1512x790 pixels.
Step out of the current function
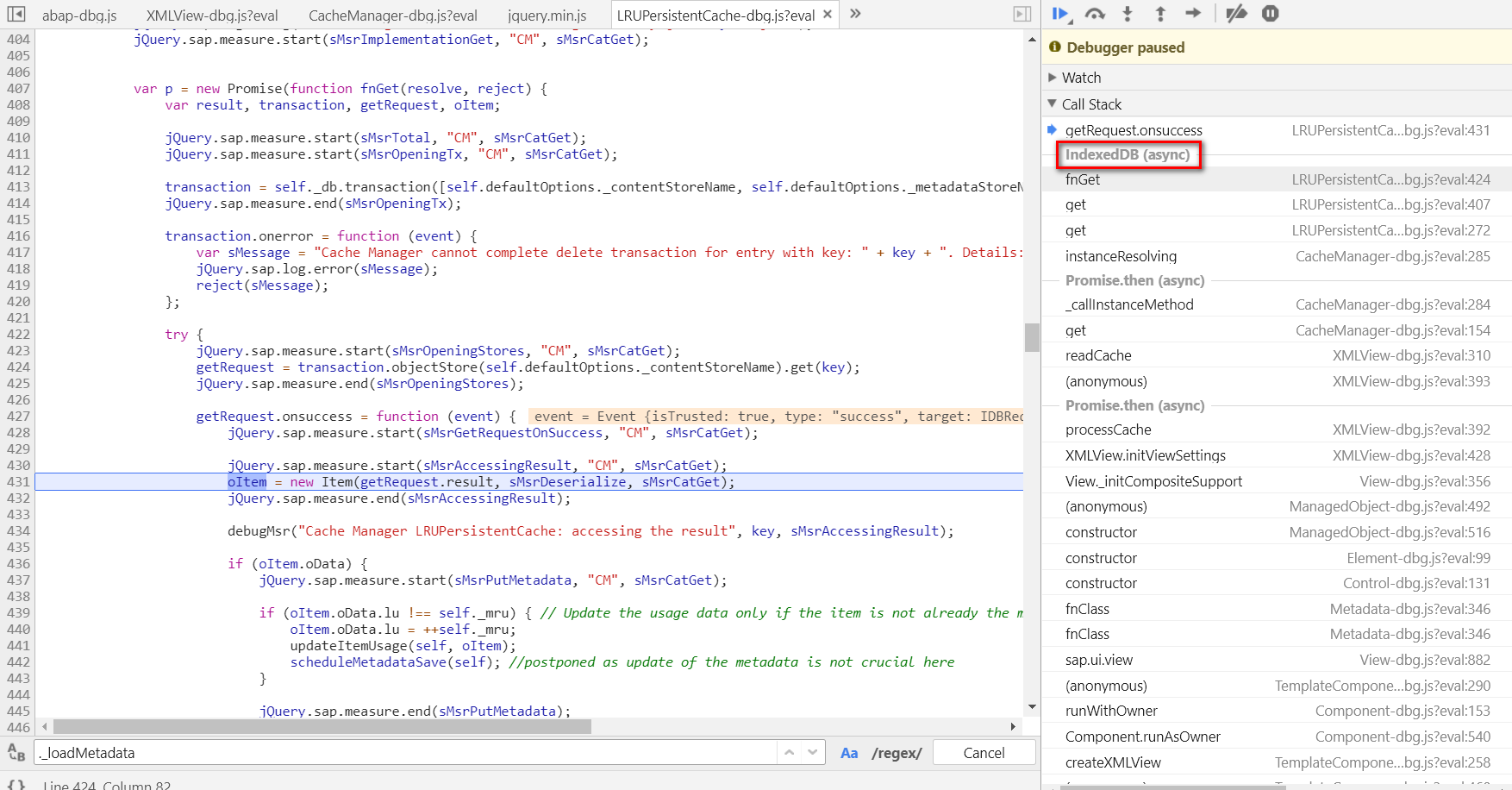coord(1160,14)
